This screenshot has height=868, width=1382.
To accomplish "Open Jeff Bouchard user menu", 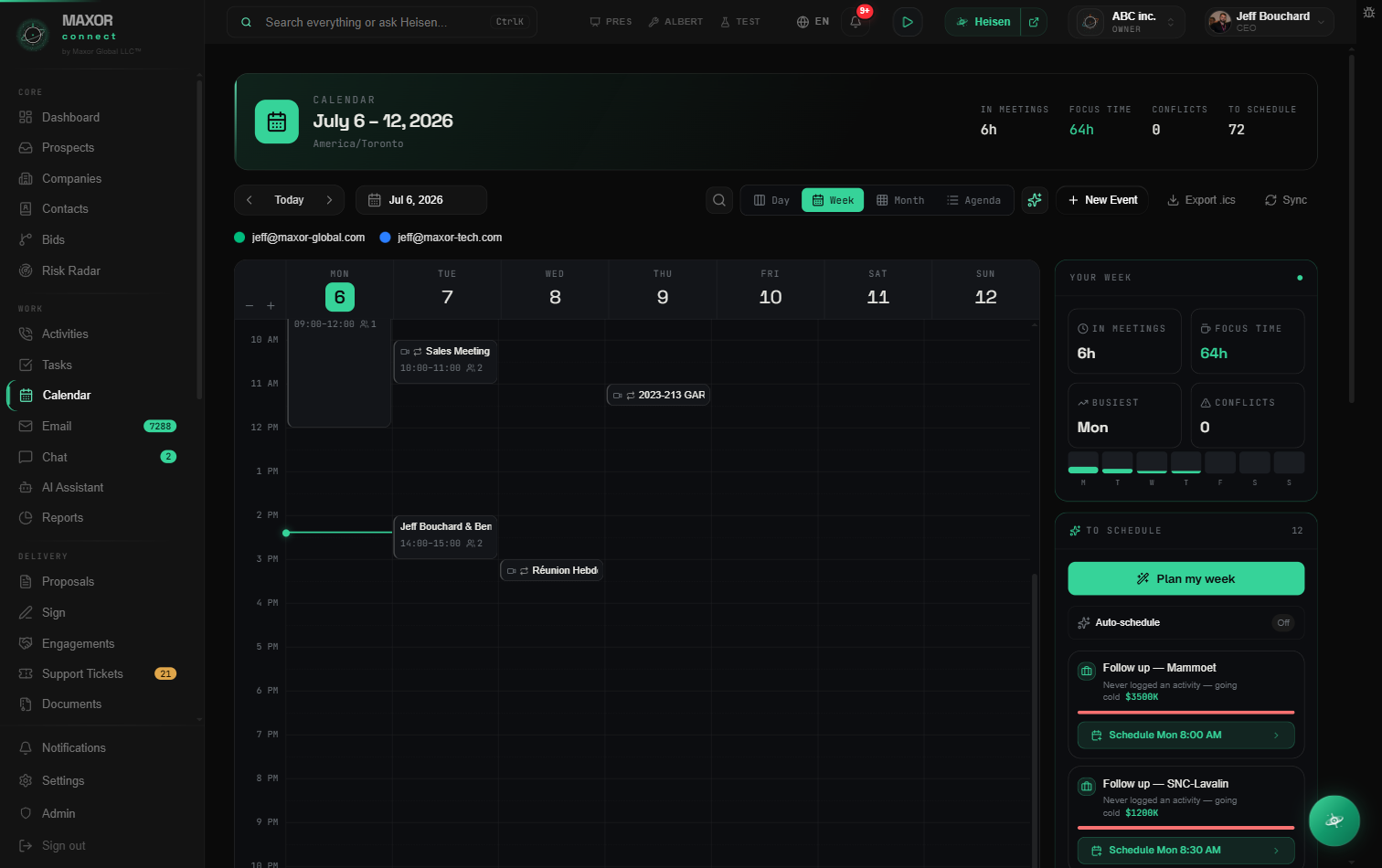I will (x=1269, y=22).
